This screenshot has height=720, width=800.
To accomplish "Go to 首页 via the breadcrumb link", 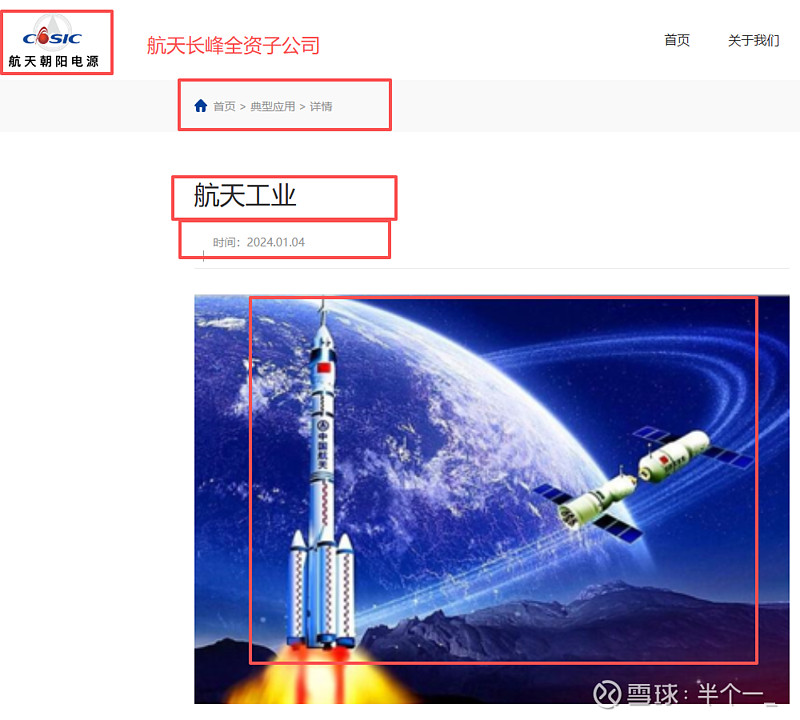I will tap(224, 106).
